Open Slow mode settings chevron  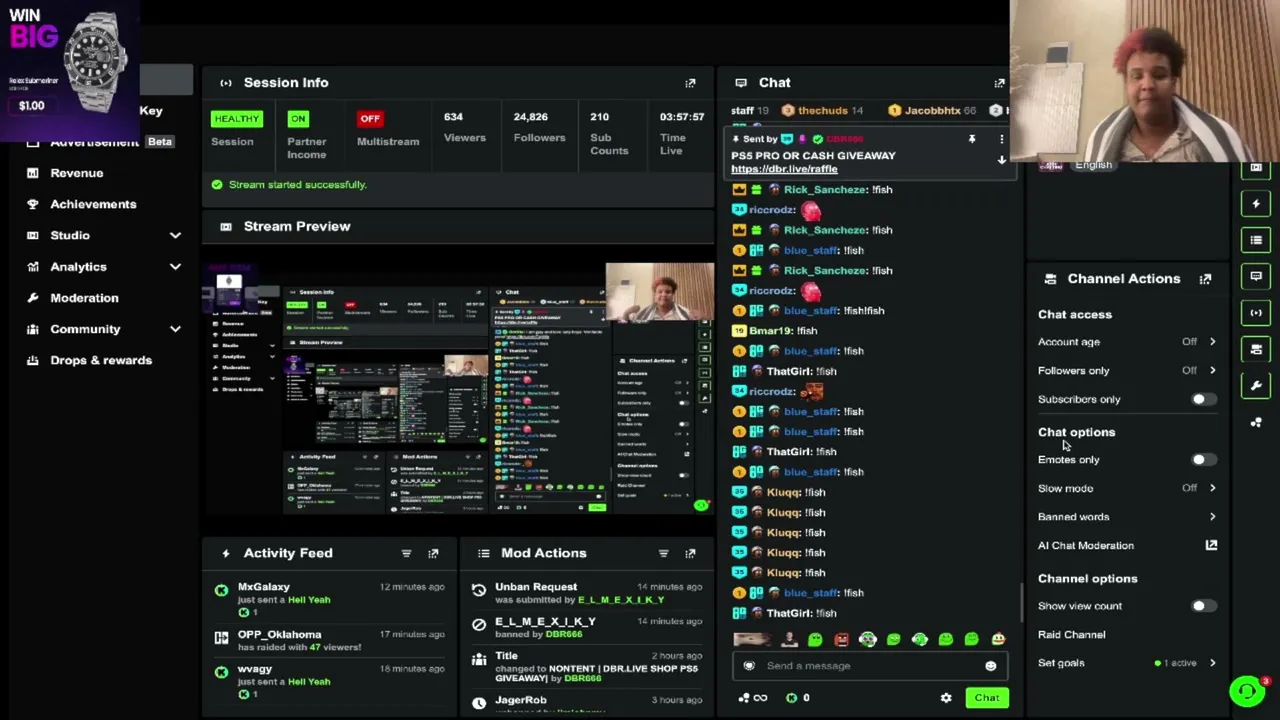tap(1212, 488)
